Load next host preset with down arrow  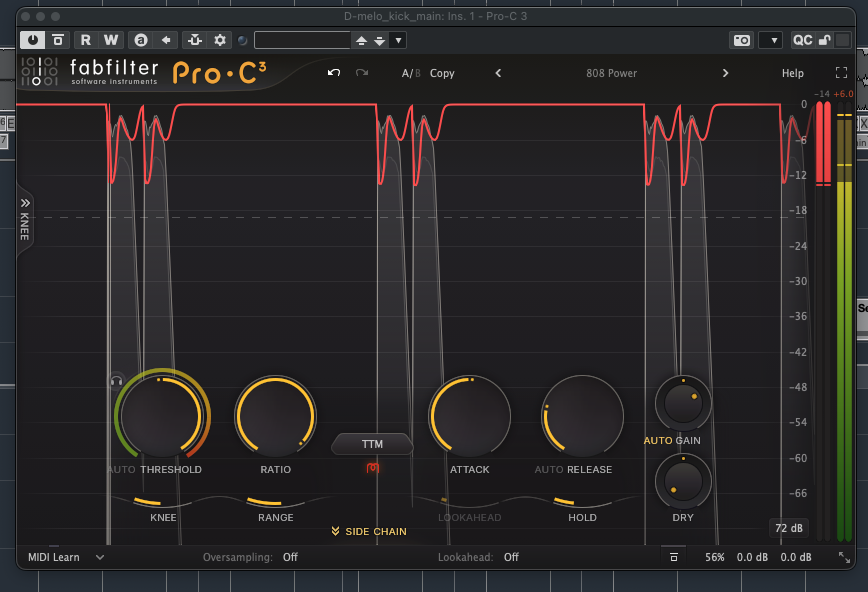[x=379, y=40]
